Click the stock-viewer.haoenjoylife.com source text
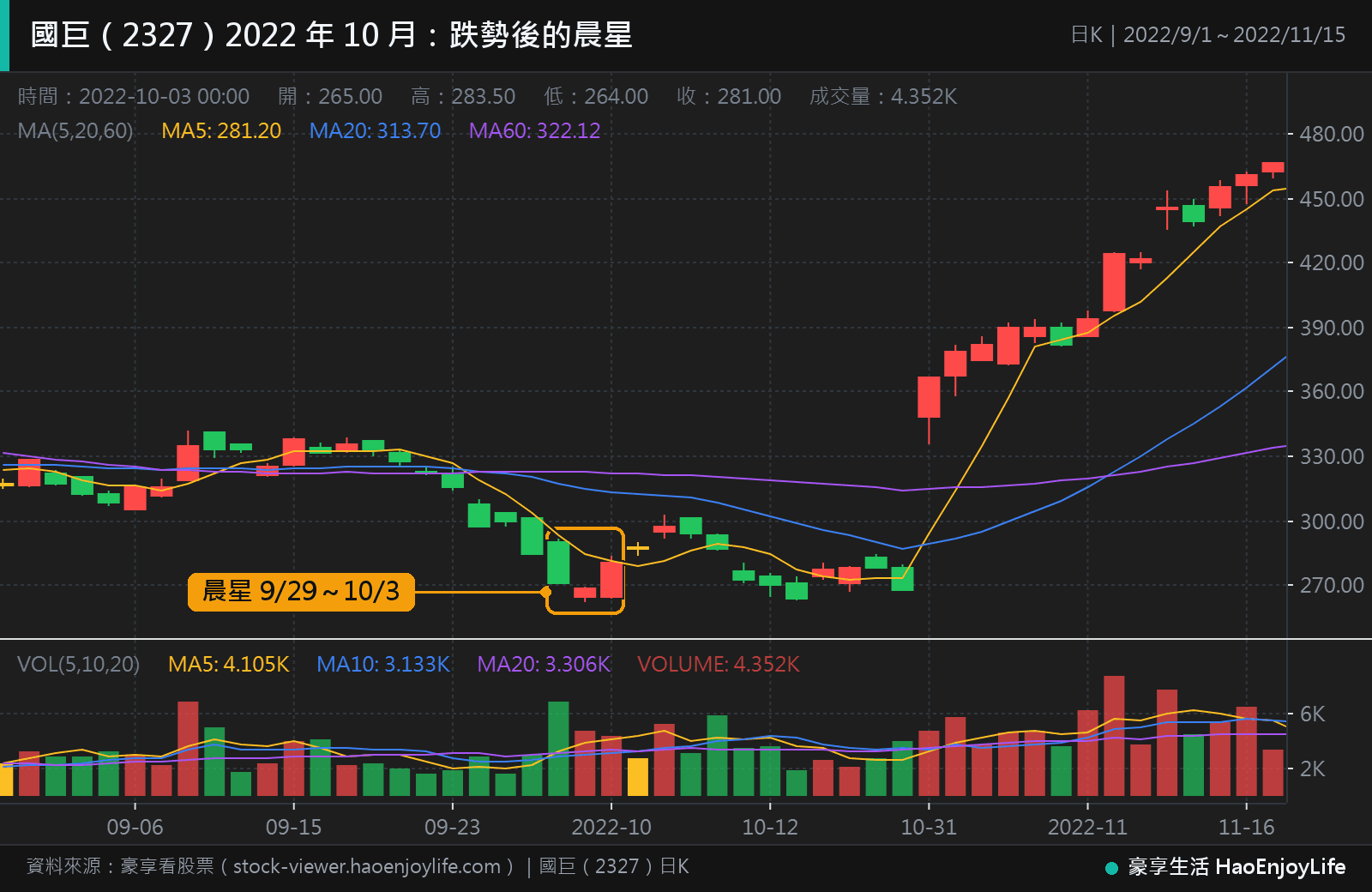1372x892 pixels. [367, 866]
